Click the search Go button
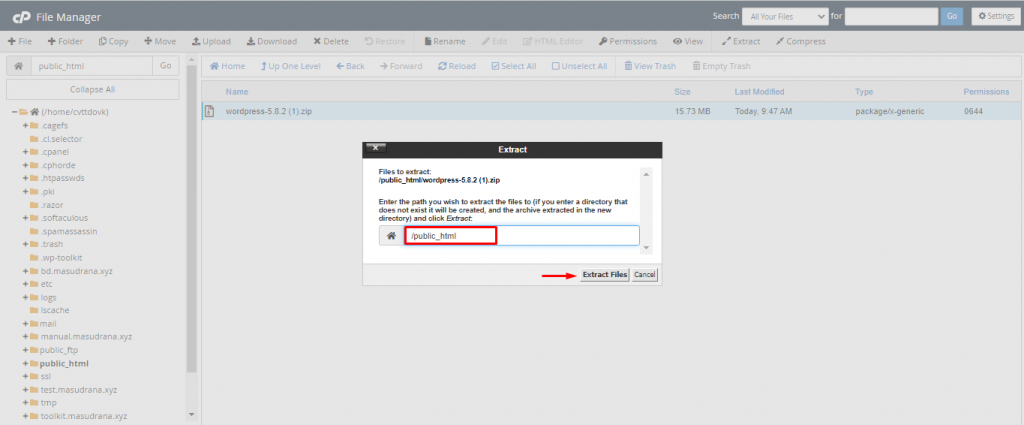 coord(952,16)
